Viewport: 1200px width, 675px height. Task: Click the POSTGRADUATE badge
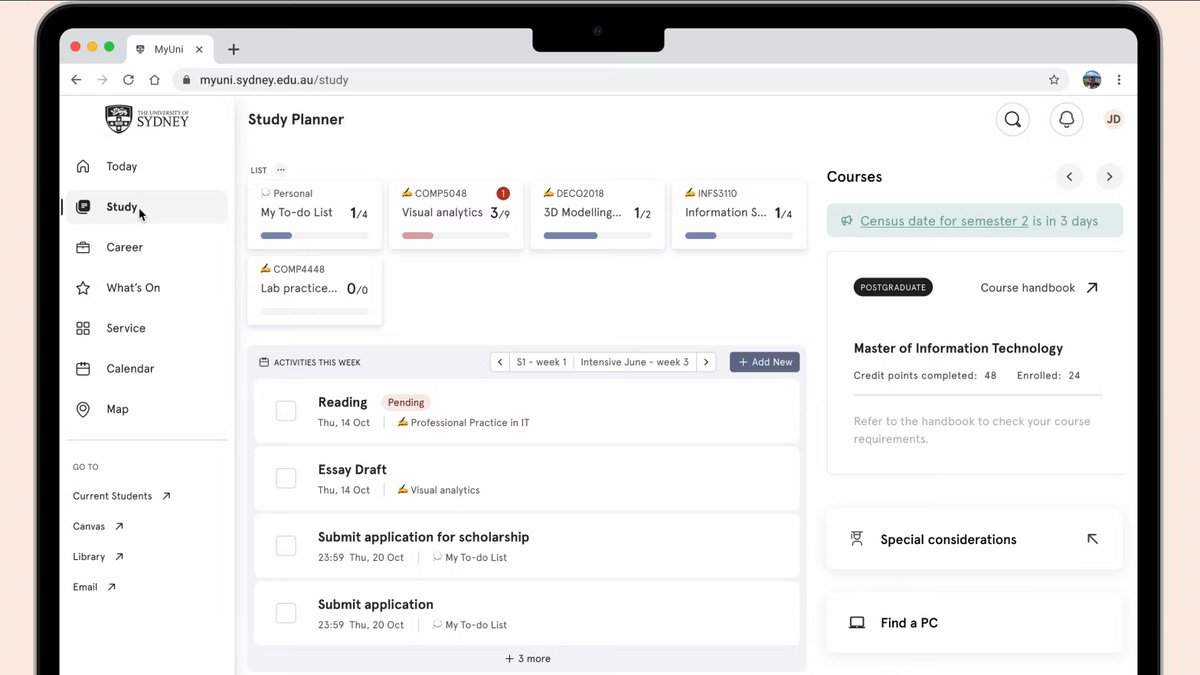pos(893,287)
